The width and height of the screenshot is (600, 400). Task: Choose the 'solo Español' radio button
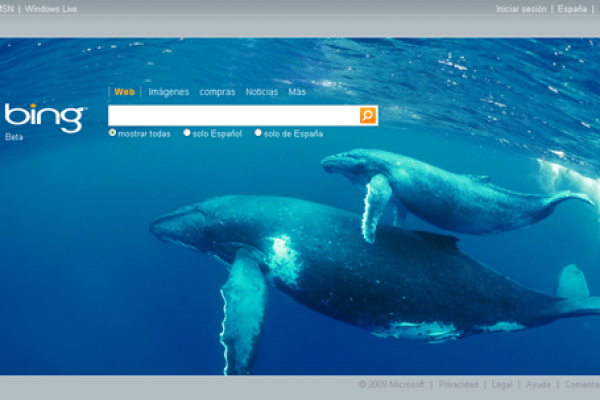coord(187,133)
